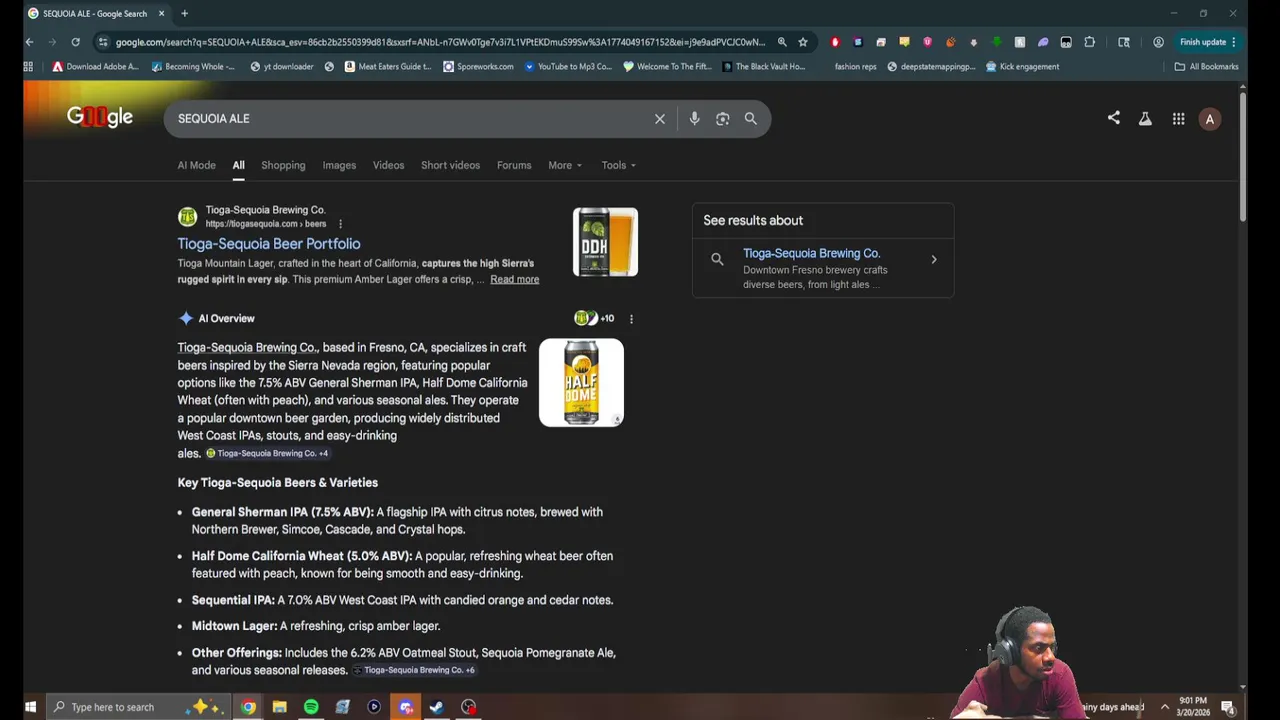Screen dimensions: 1280x720
Task: Go back with the browser back arrow
Action: [x=30, y=42]
